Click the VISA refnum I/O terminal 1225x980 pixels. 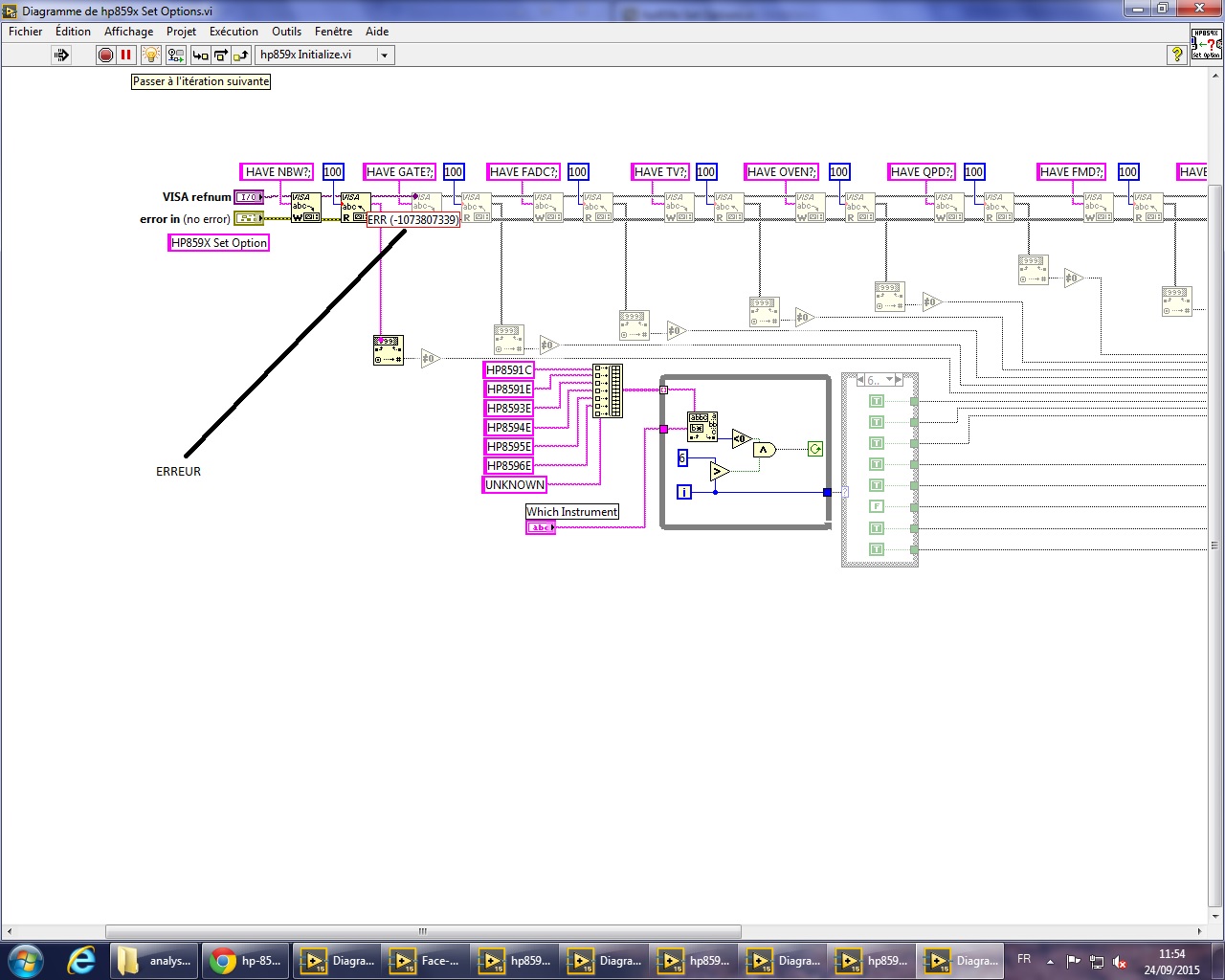248,197
